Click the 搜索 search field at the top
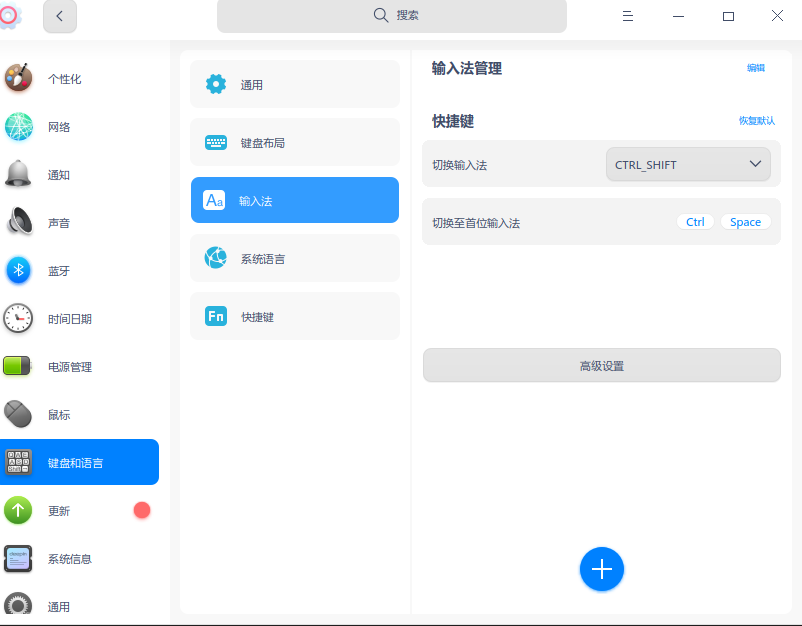Screen dimensions: 802x626 pos(392,16)
